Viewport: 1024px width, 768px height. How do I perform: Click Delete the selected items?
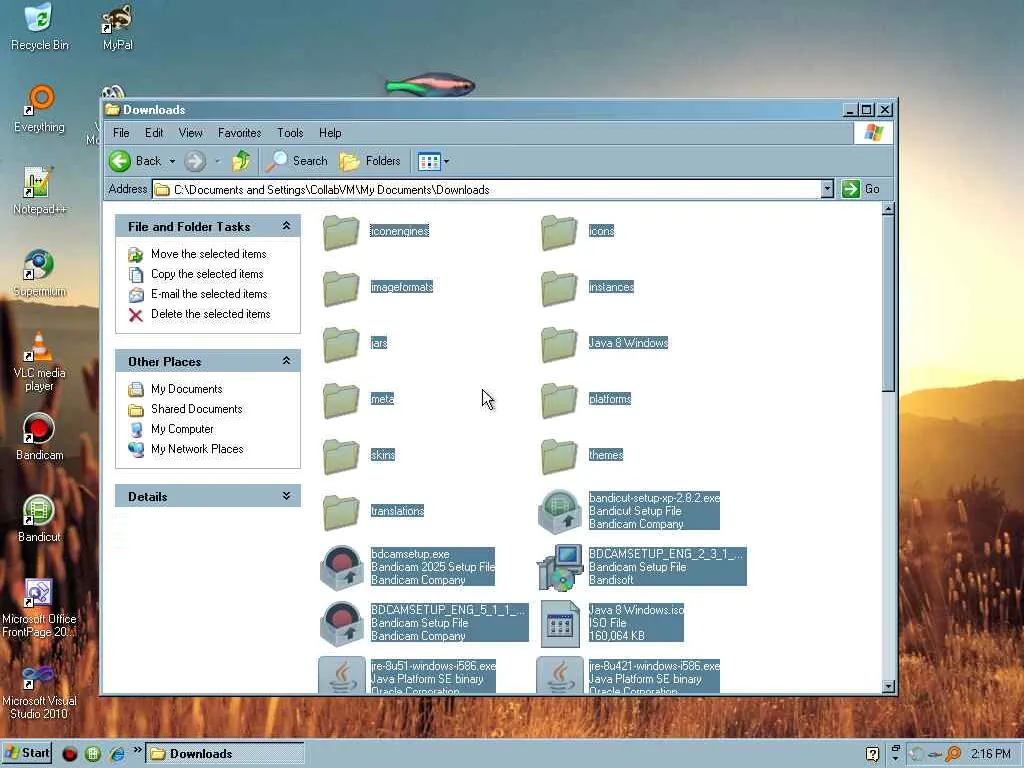(x=210, y=314)
